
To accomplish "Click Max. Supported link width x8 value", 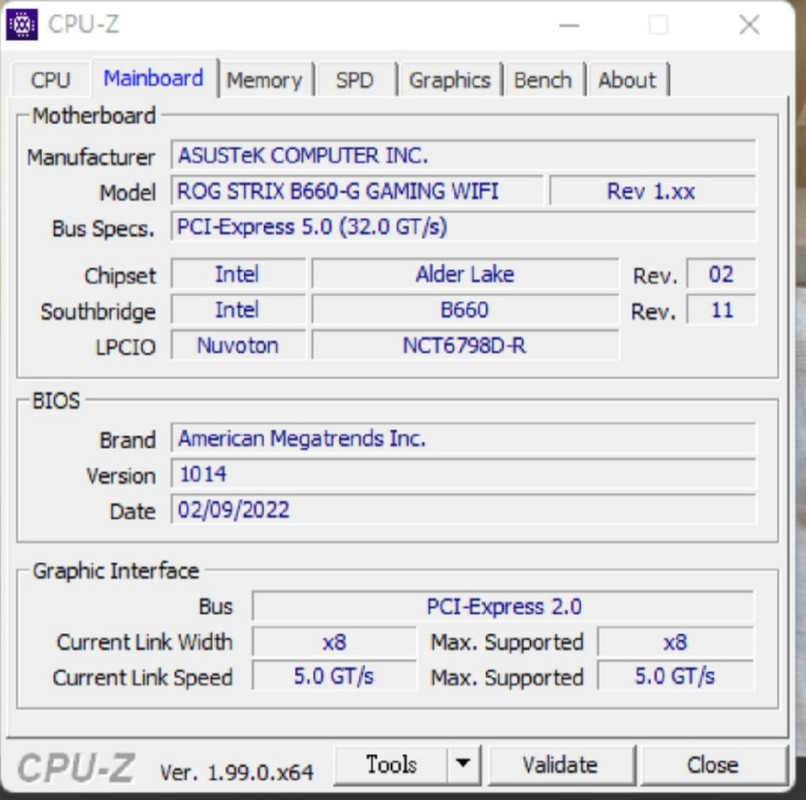I will point(675,642).
